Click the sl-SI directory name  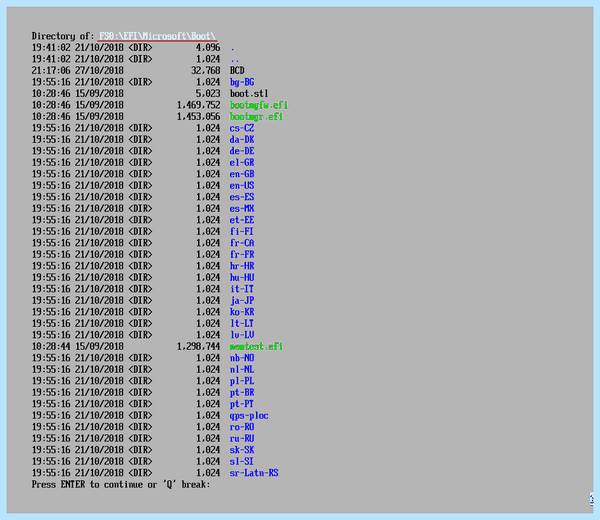pos(242,461)
